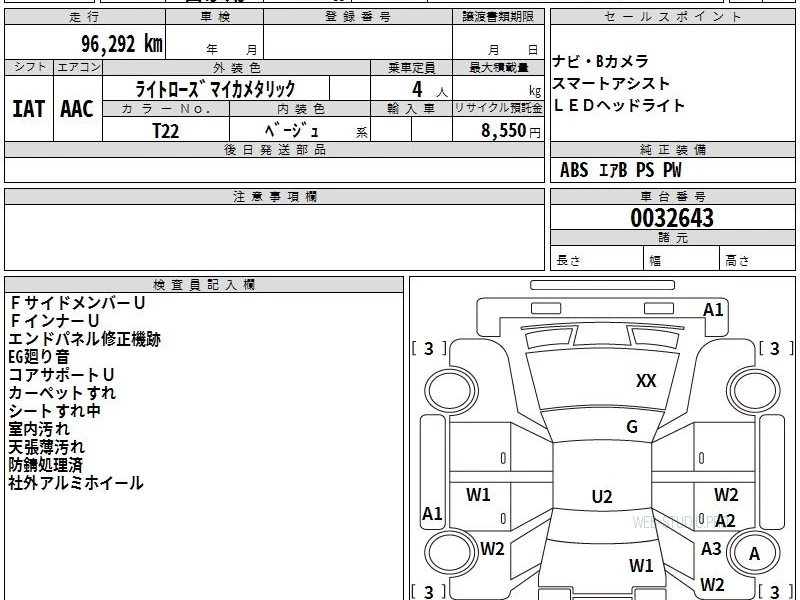This screenshot has width=800, height=600.
Task: Select the IAT shift value
Action: point(28,109)
